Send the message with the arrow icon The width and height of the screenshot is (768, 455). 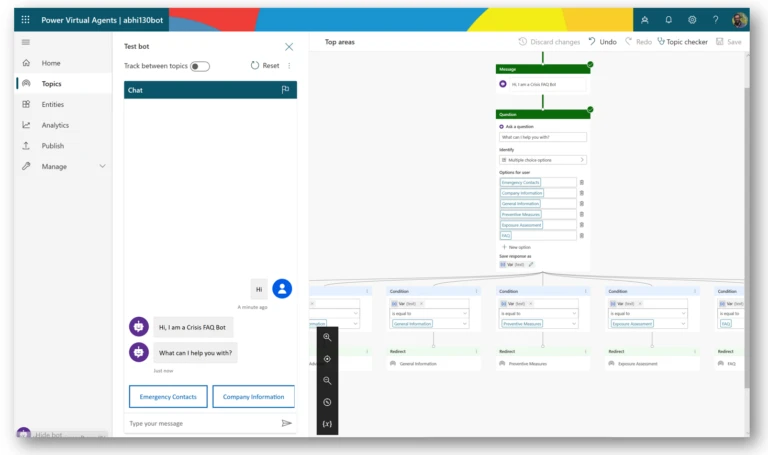click(x=287, y=423)
